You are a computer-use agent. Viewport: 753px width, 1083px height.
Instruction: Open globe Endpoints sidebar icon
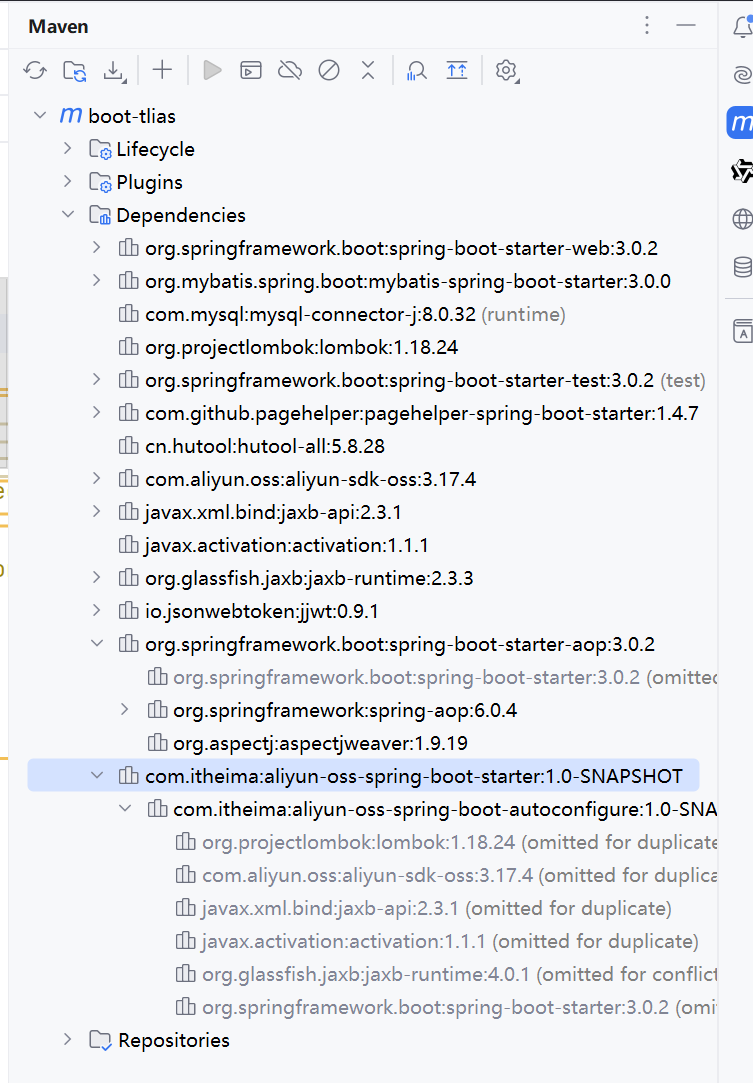tap(743, 219)
